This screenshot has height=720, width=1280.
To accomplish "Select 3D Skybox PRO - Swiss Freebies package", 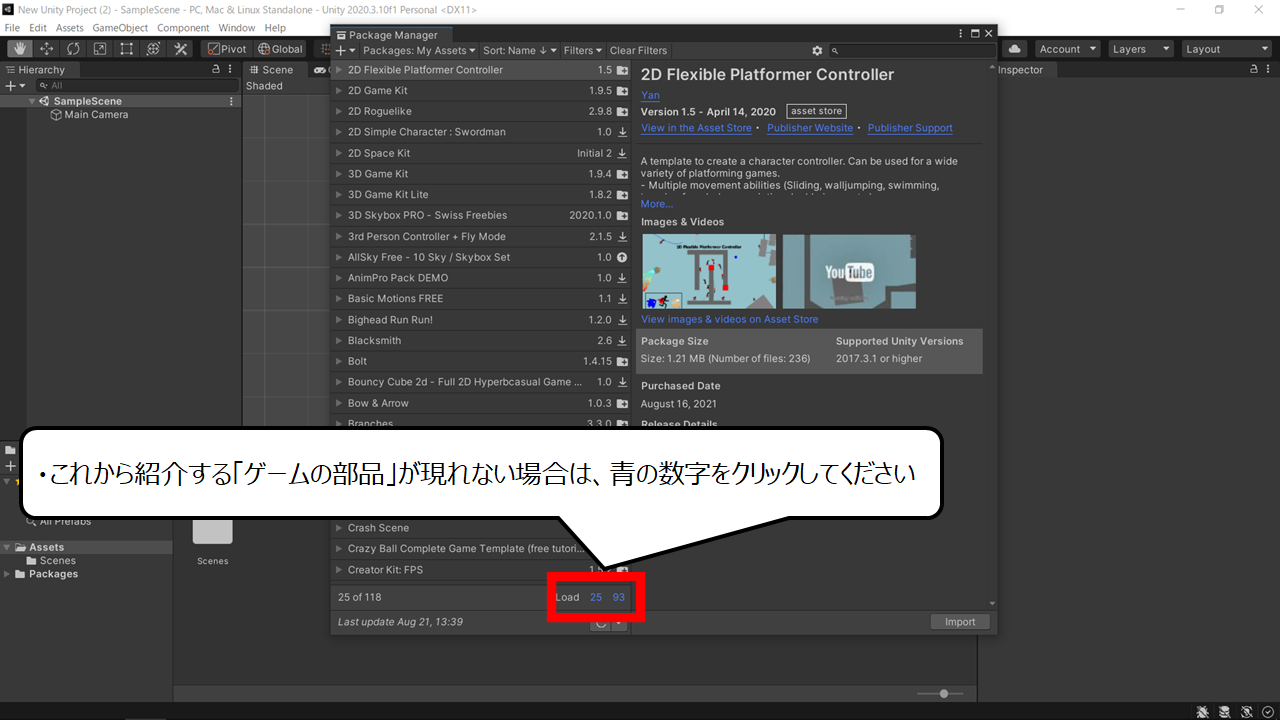I will point(481,215).
